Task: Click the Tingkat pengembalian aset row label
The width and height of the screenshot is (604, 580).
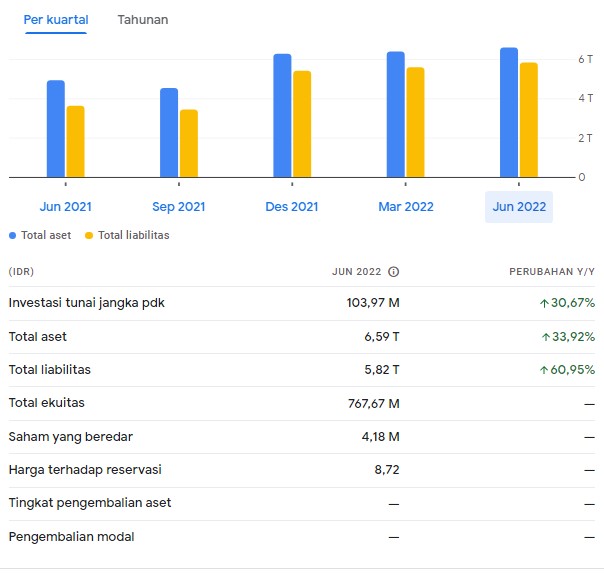Action: coord(90,503)
